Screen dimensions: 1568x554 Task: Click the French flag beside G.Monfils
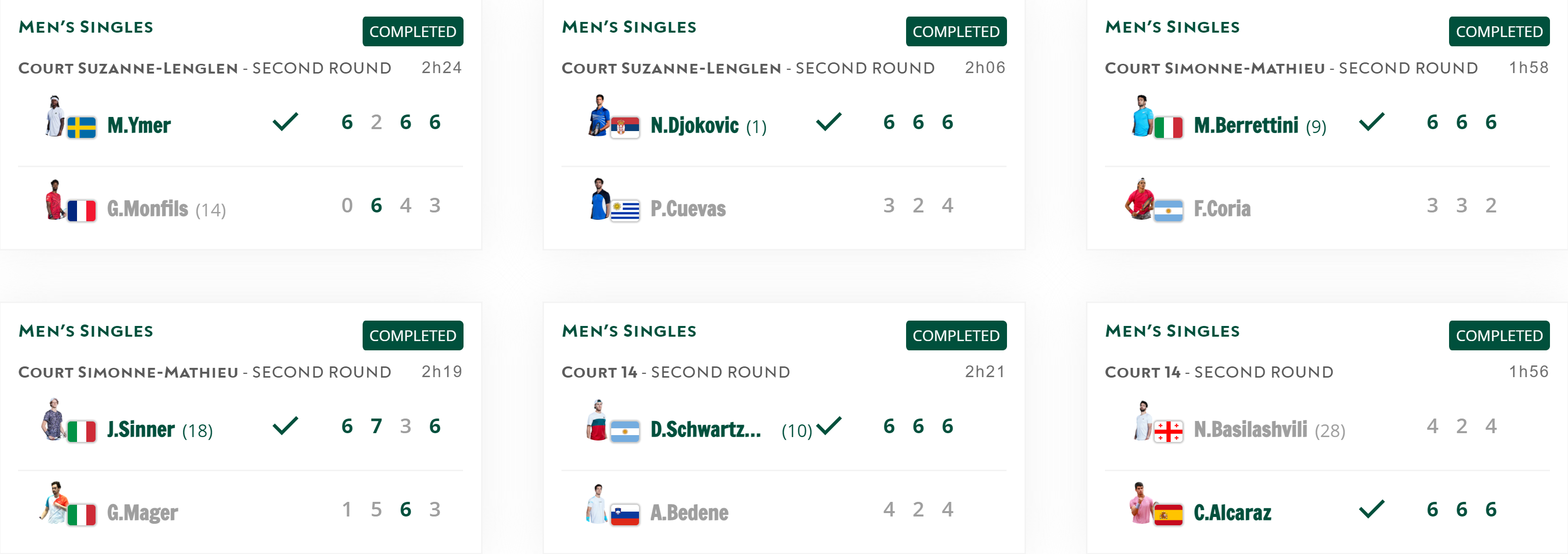click(x=81, y=211)
